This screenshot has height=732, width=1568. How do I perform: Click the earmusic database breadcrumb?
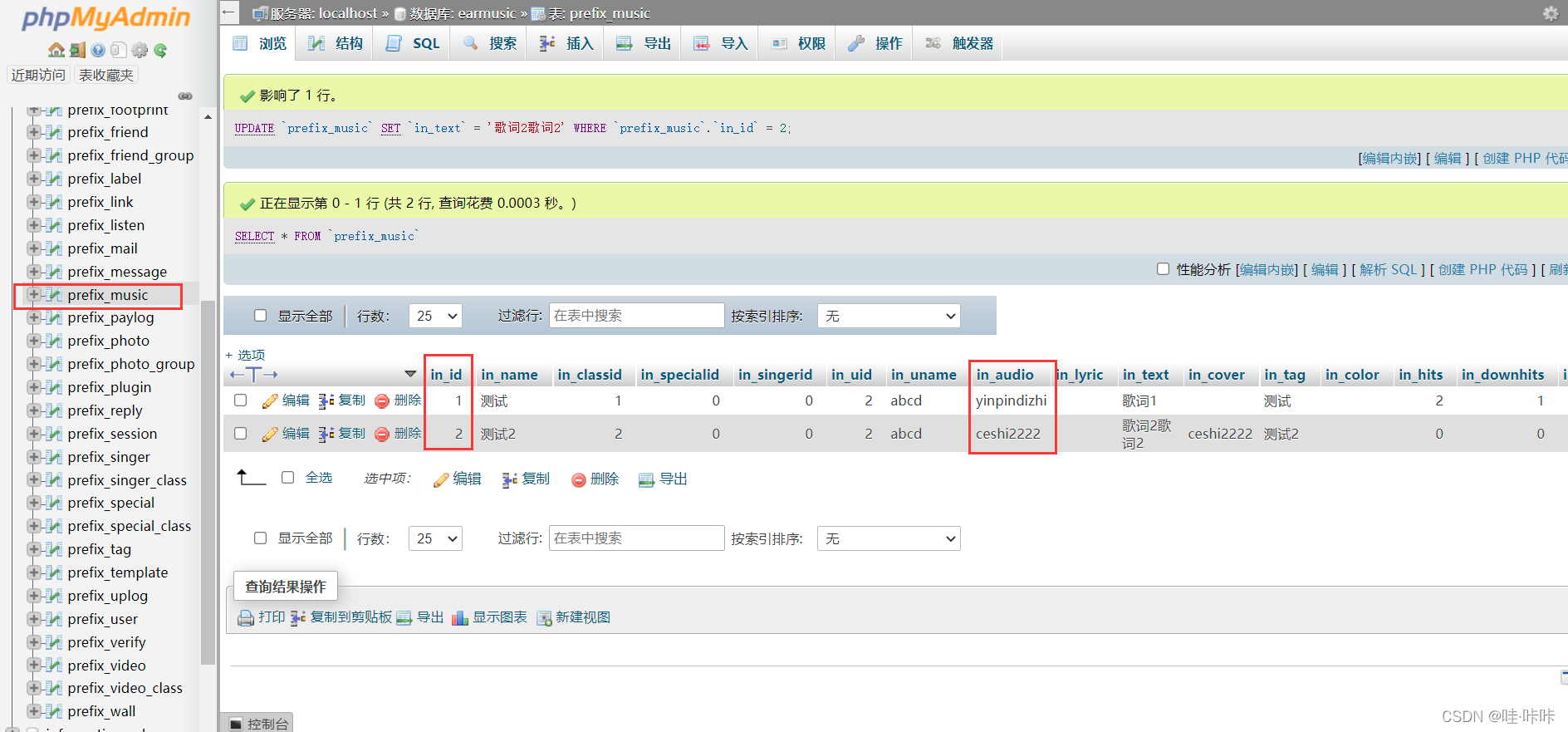coord(487,13)
